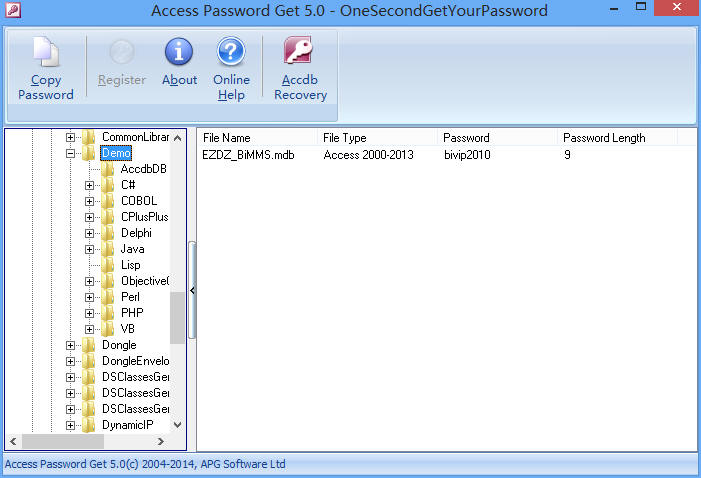Expand the Java folder node
The height and width of the screenshot is (478, 701).
tap(90, 249)
